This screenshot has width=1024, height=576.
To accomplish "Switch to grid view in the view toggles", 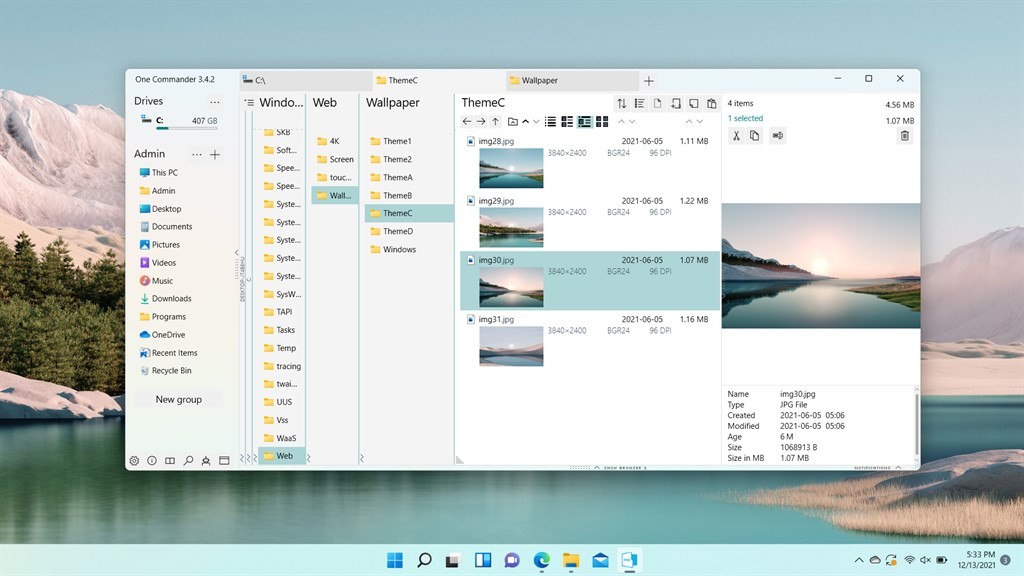I will tap(602, 121).
